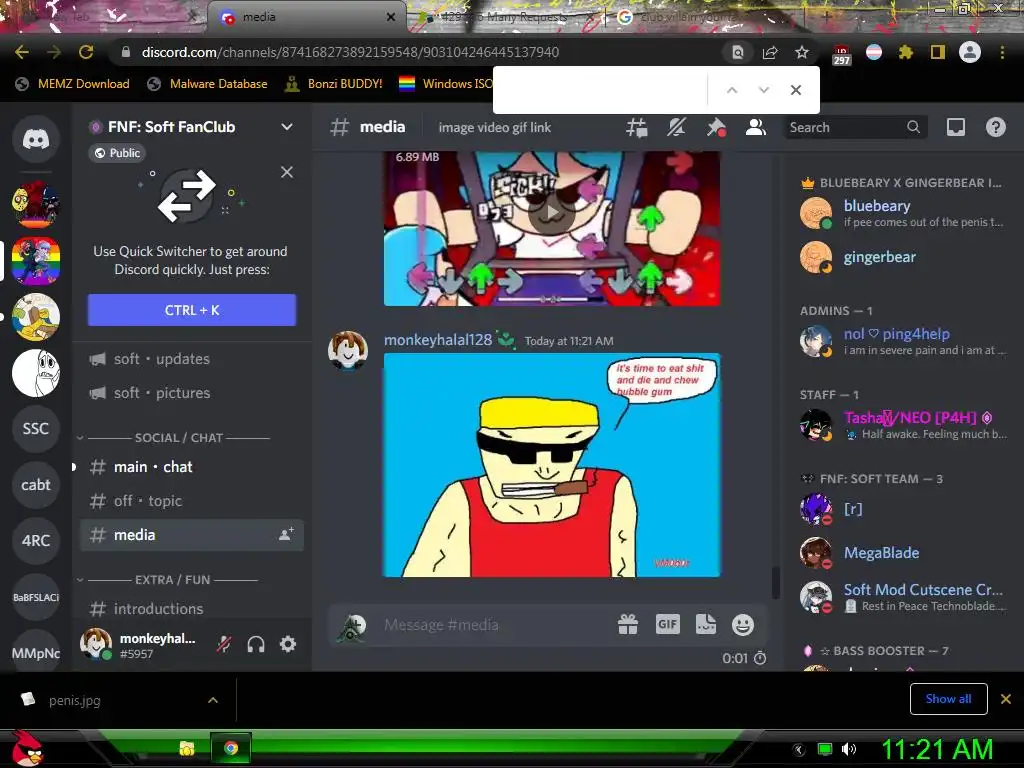1024x768 pixels.
Task: Open nol ♡ ping4help member profile
Action: click(x=903, y=341)
